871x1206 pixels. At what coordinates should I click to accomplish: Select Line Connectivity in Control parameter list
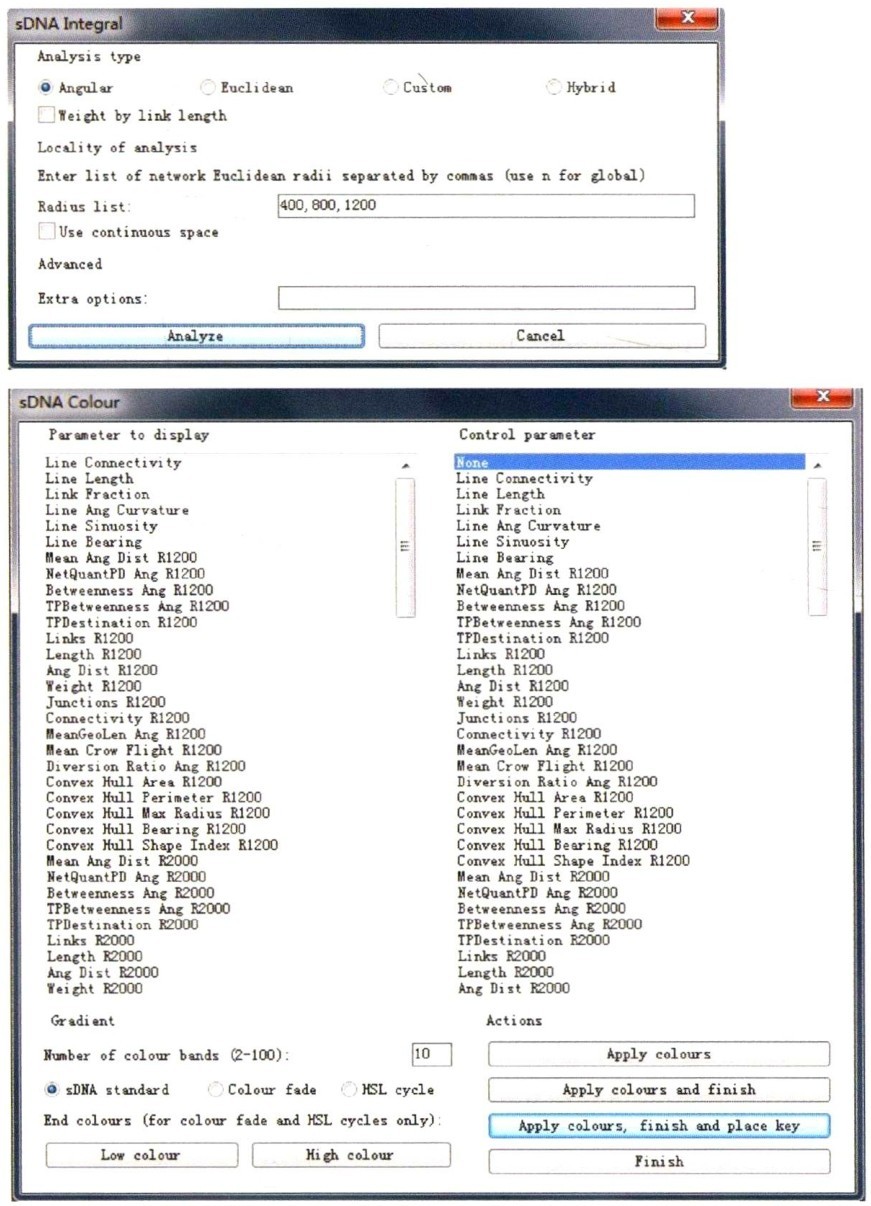pos(525,478)
